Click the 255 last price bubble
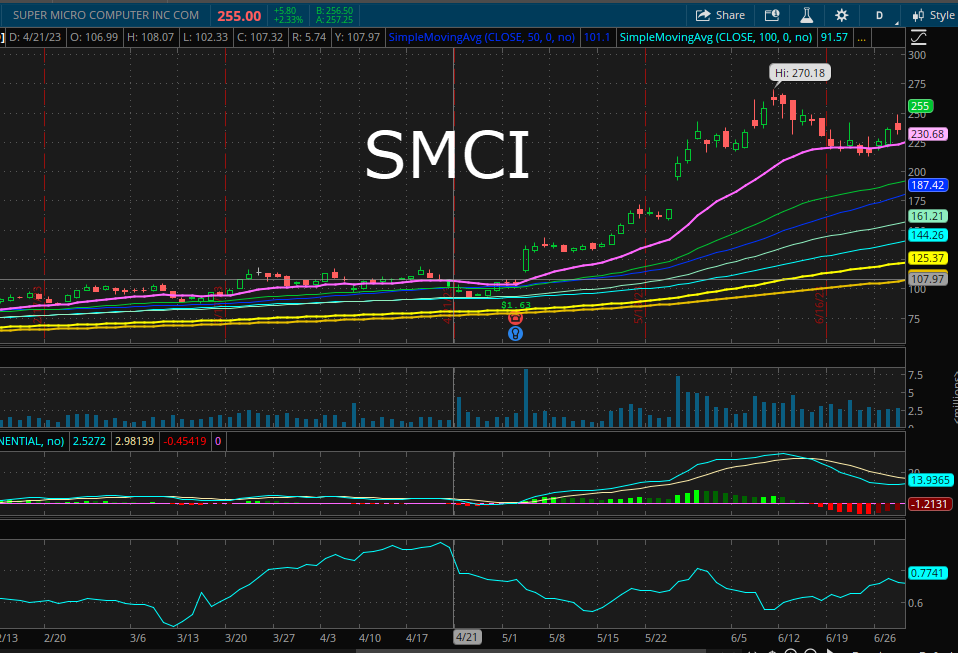 (920, 106)
